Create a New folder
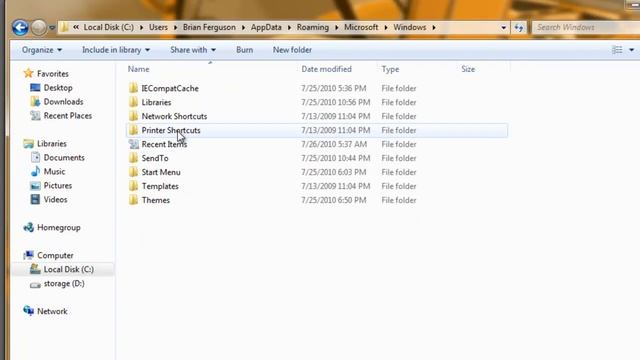Image resolution: width=640 pixels, height=360 pixels. click(292, 50)
